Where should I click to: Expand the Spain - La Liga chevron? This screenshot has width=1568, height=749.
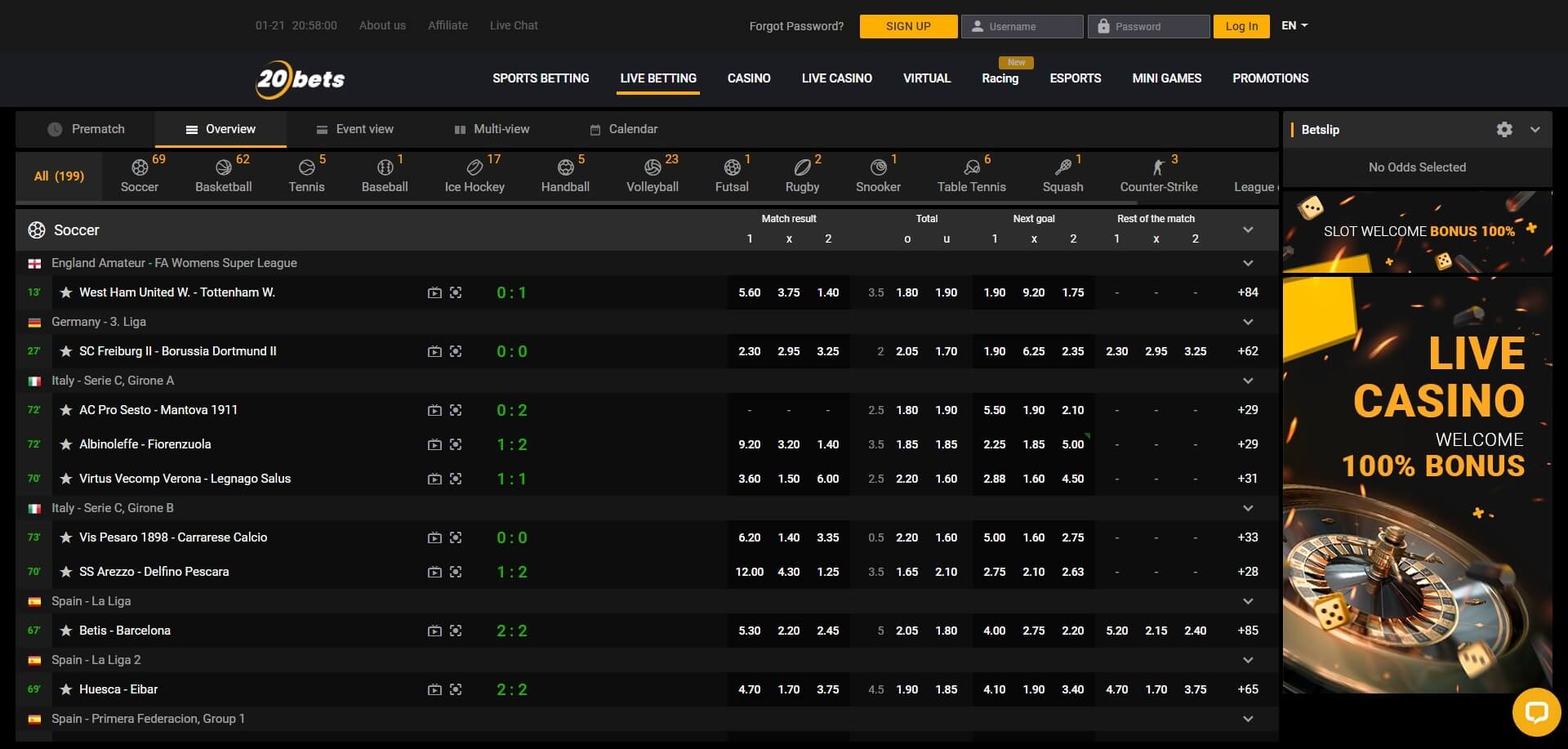(x=1247, y=601)
